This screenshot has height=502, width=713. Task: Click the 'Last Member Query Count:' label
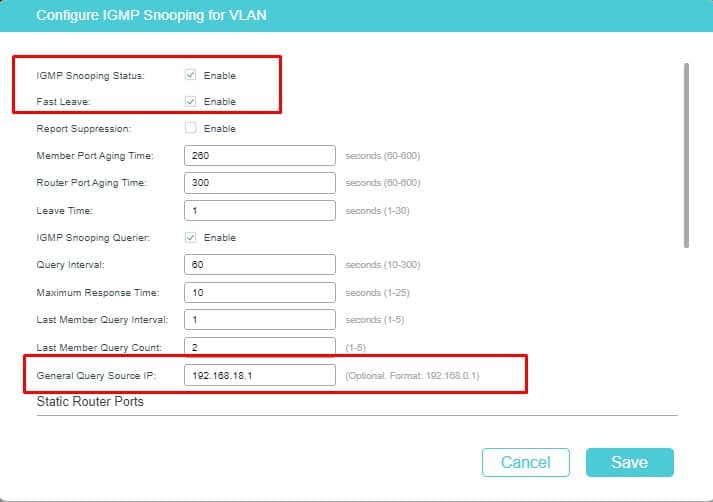(x=99, y=347)
